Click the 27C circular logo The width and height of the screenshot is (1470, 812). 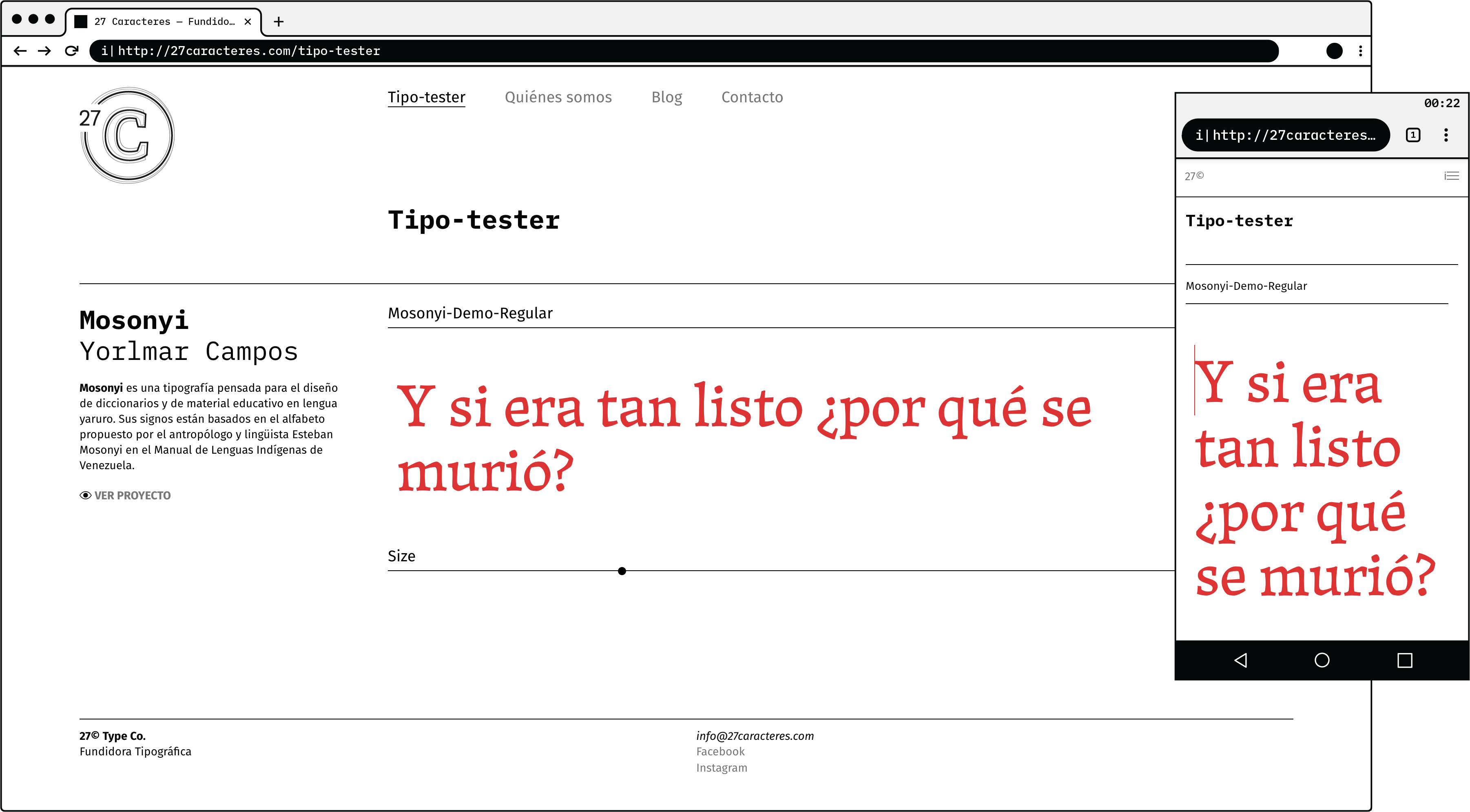[x=127, y=135]
